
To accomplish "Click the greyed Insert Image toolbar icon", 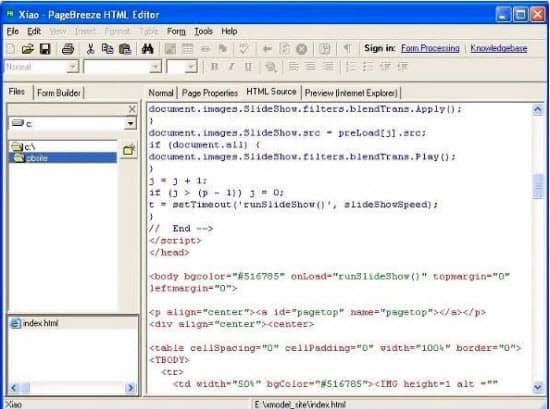I will click(170, 49).
